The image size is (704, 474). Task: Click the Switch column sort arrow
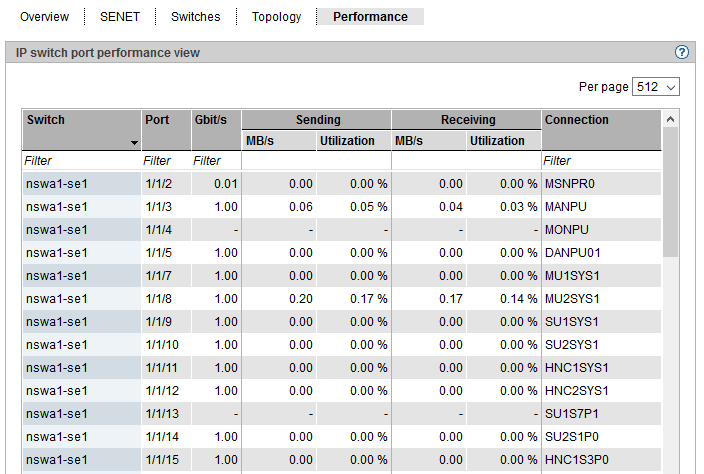134,144
